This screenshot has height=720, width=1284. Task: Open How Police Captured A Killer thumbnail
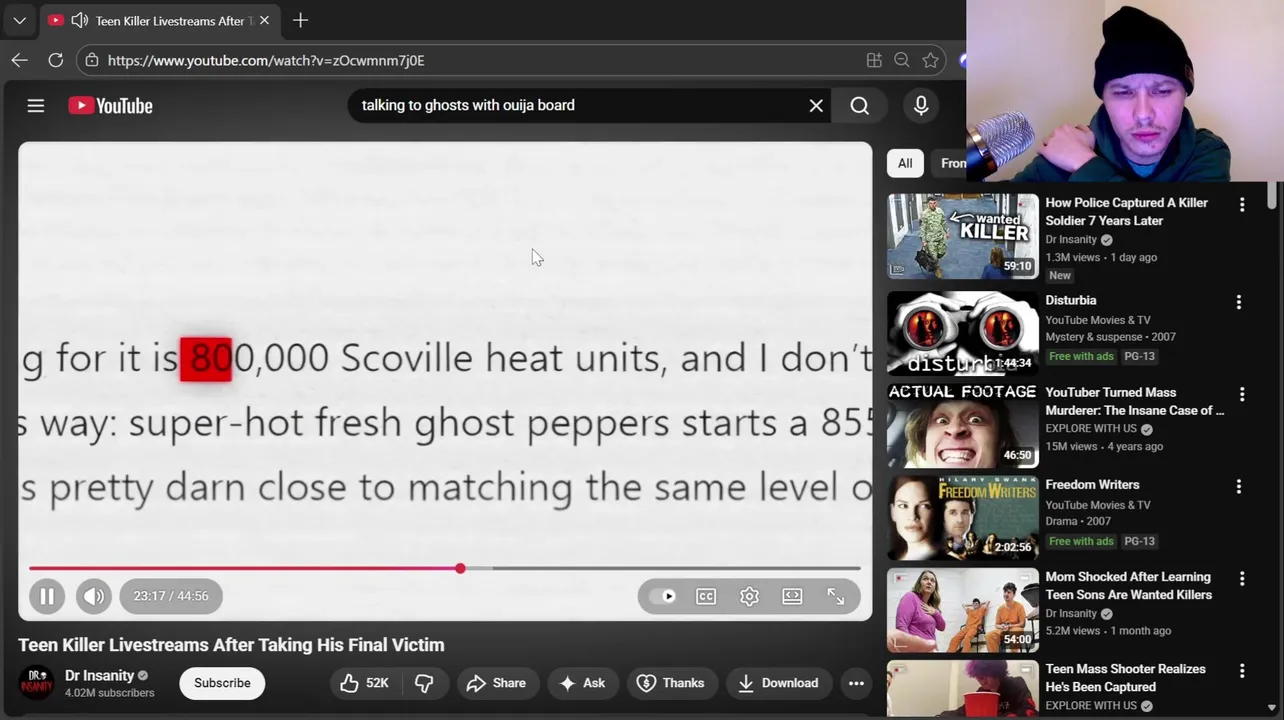(x=963, y=236)
